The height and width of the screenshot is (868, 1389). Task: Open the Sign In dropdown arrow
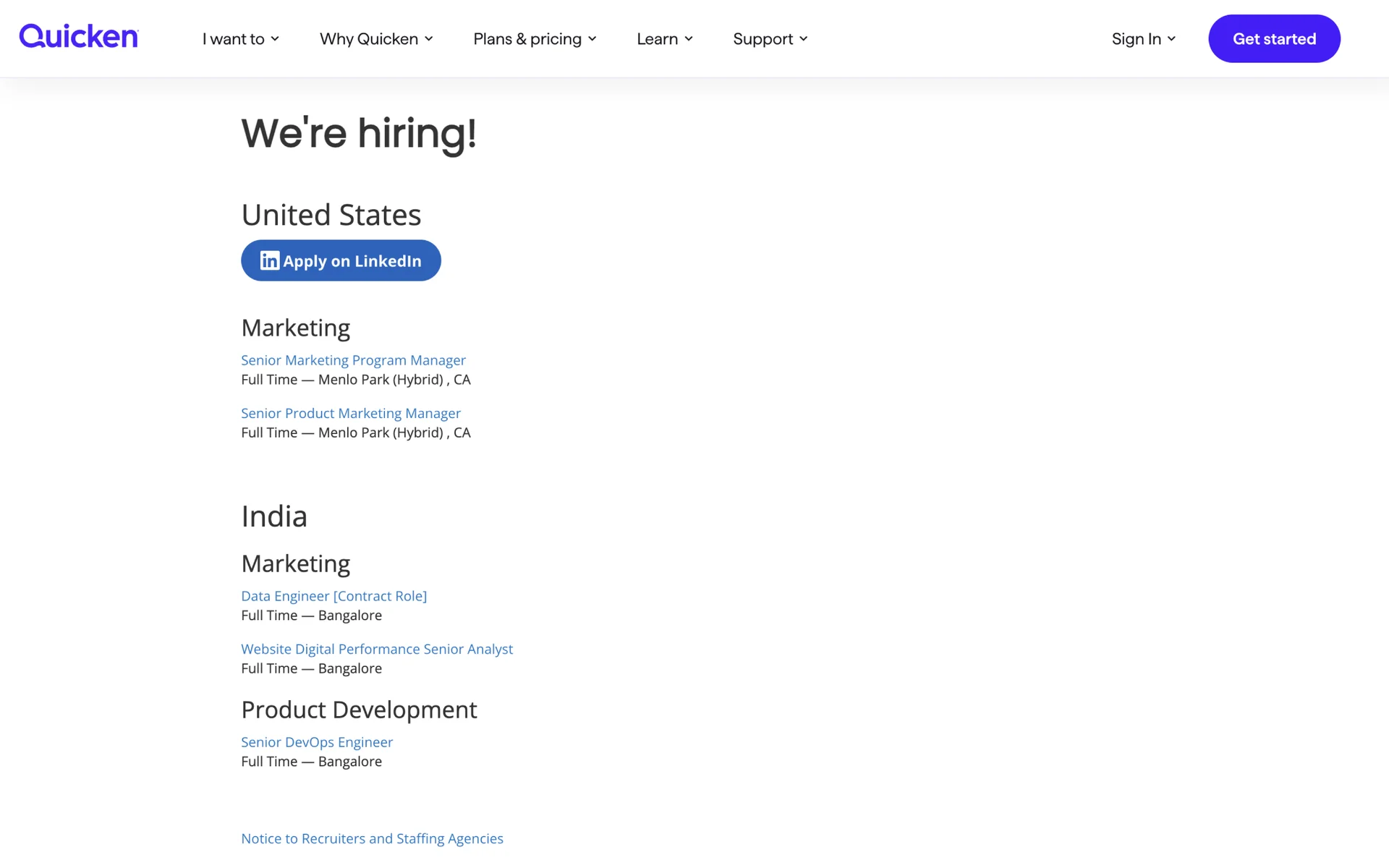1172,39
